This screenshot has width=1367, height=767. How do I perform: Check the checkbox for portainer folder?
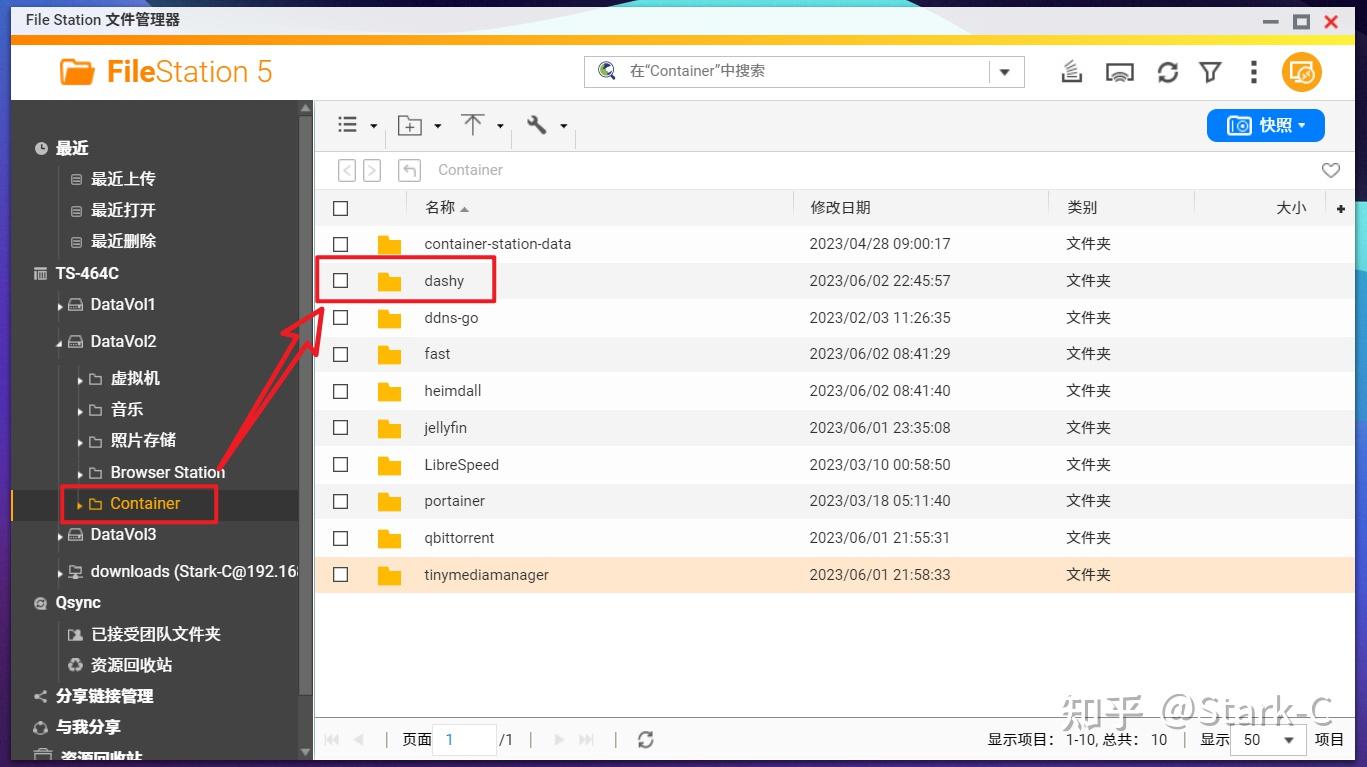tap(340, 501)
